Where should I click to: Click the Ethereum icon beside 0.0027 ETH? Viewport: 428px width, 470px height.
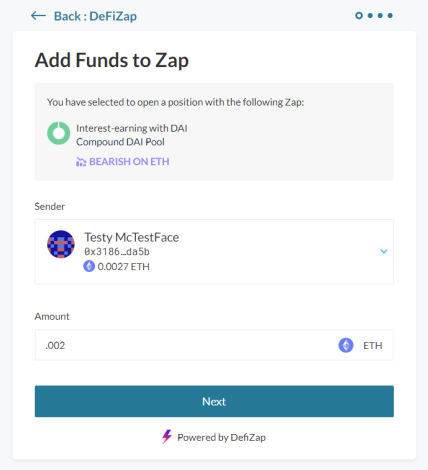coord(89,266)
